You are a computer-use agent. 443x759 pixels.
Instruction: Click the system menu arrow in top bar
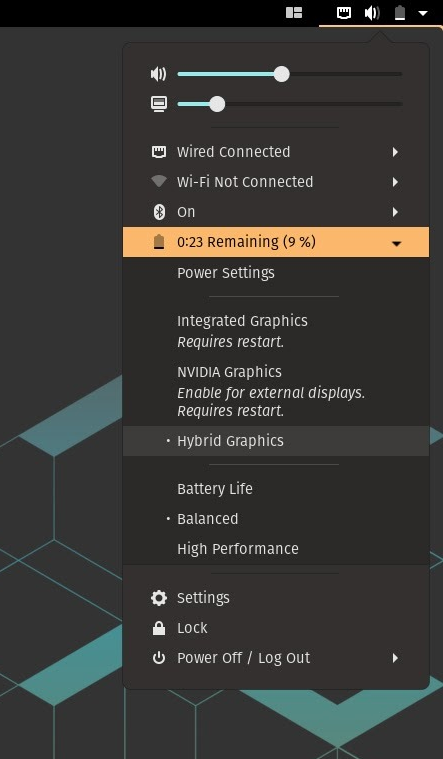click(x=423, y=13)
